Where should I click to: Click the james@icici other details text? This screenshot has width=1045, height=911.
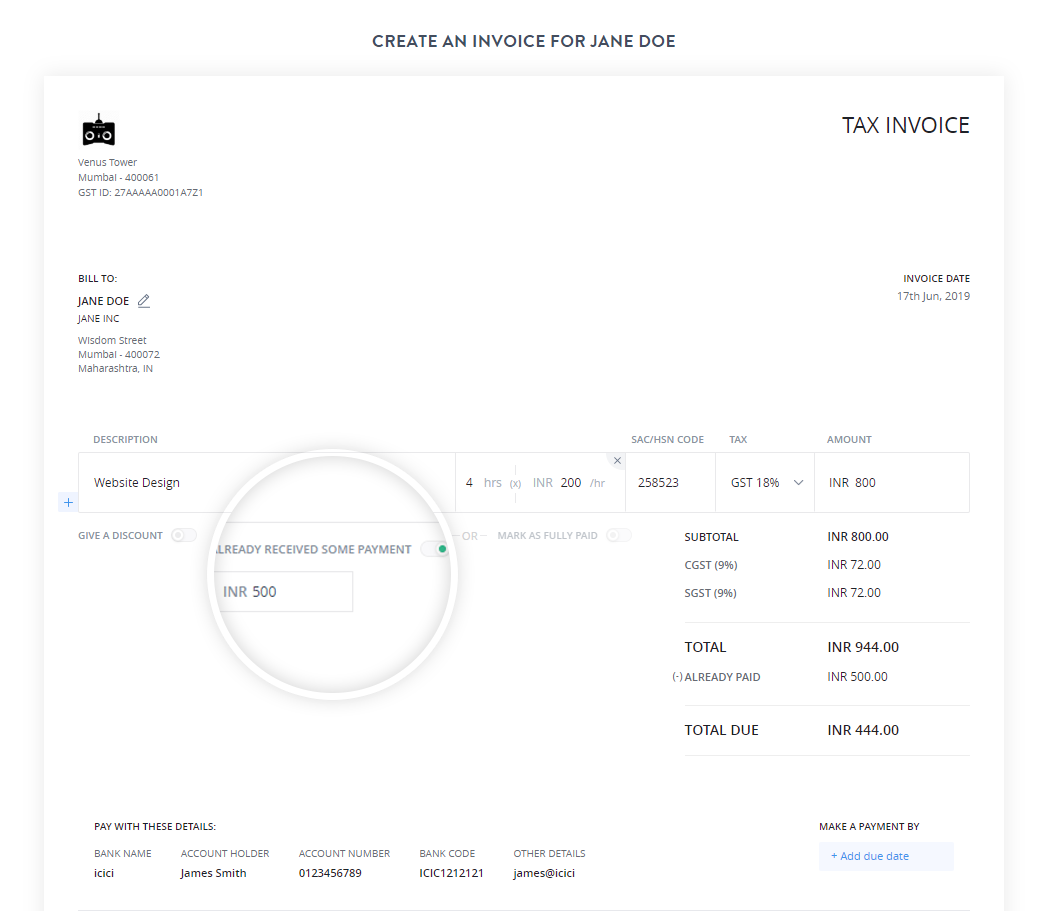click(544, 873)
